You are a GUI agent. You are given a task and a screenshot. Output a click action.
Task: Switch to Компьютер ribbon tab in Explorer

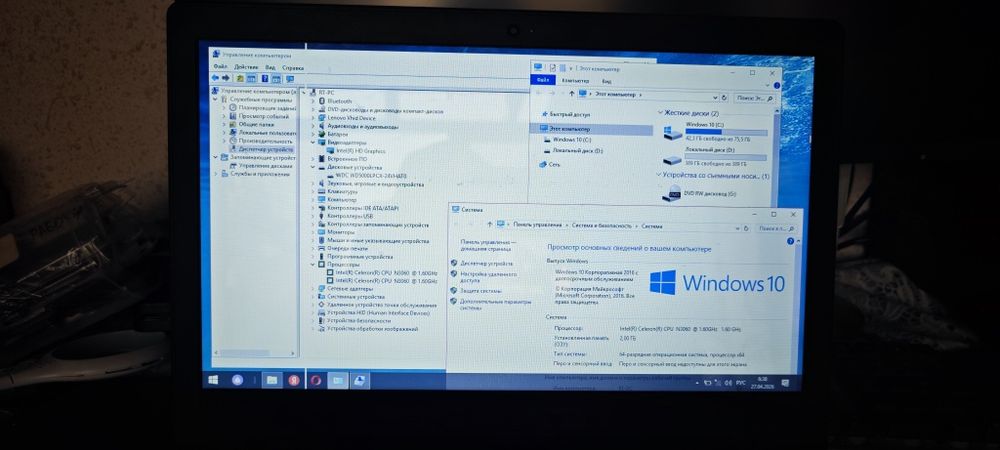point(575,81)
